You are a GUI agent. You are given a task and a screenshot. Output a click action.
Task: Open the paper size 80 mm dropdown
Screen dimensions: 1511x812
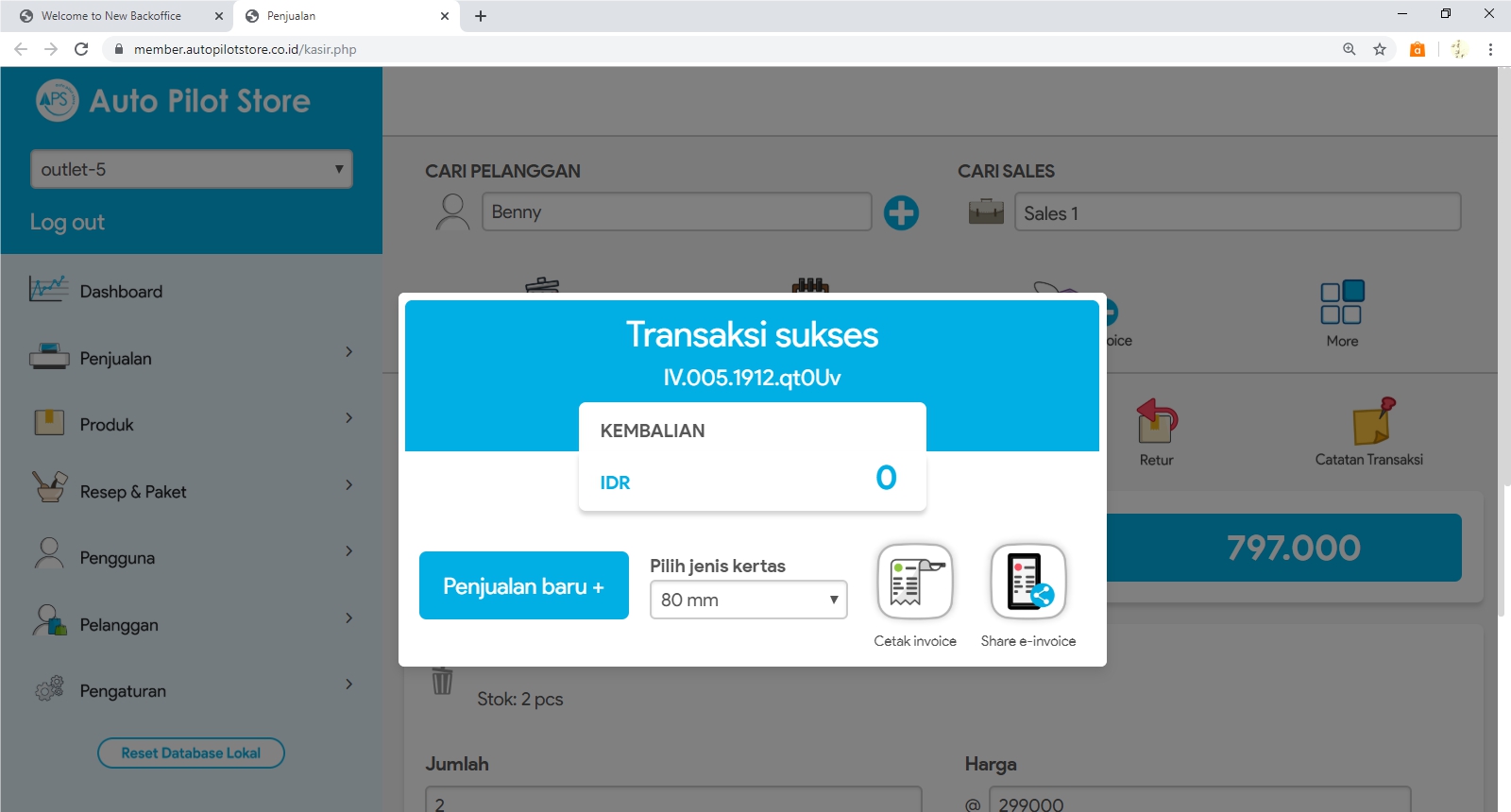click(x=748, y=600)
